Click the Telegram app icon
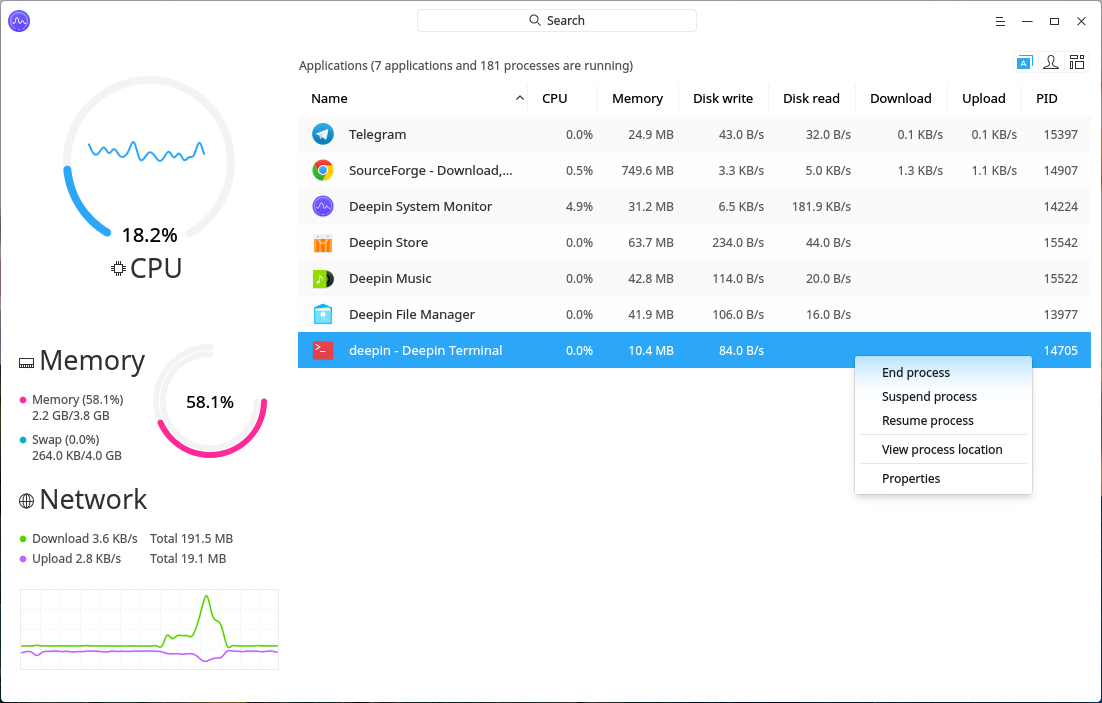 coord(323,134)
